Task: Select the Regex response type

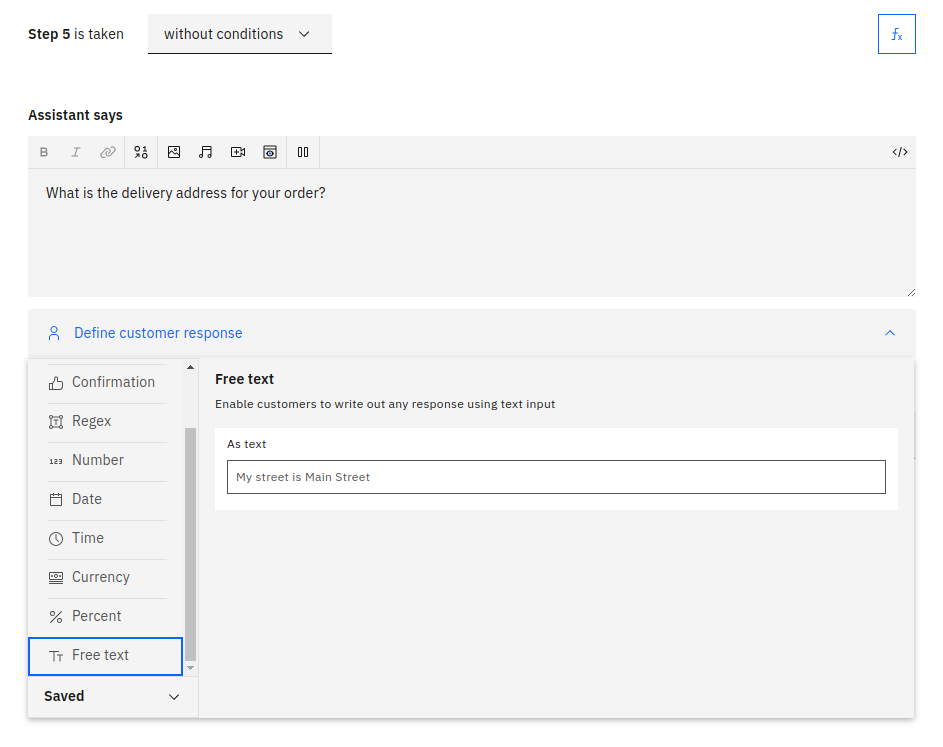Action: click(106, 421)
